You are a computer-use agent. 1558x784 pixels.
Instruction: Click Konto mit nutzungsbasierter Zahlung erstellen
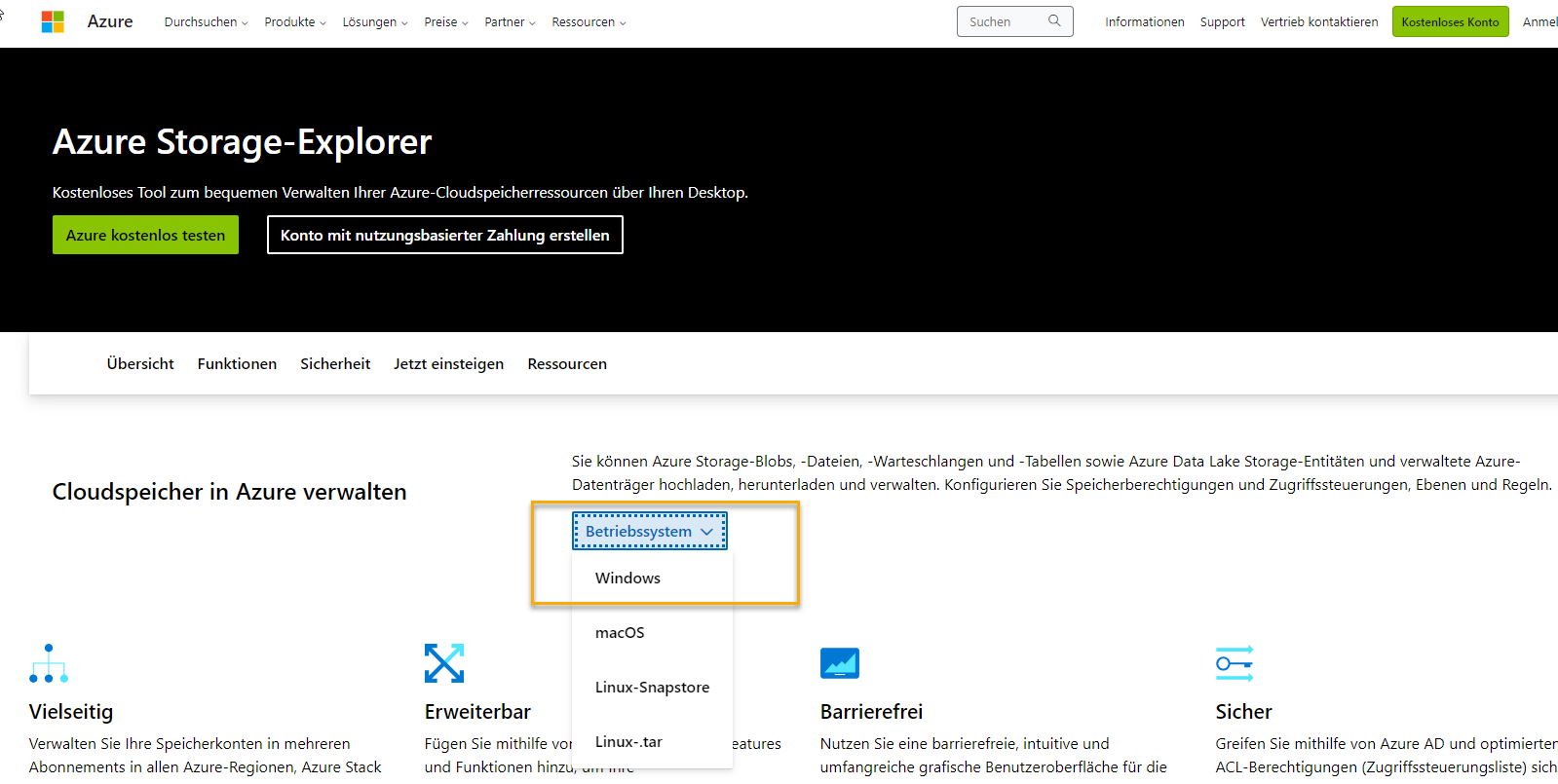(444, 235)
